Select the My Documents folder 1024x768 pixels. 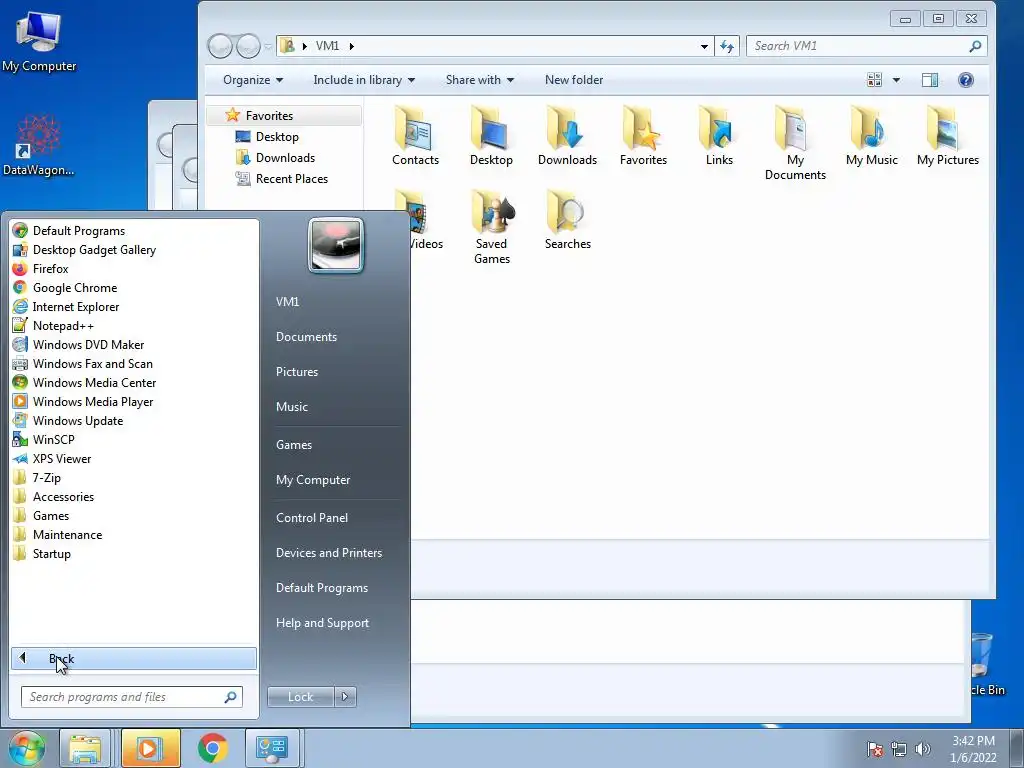(795, 143)
